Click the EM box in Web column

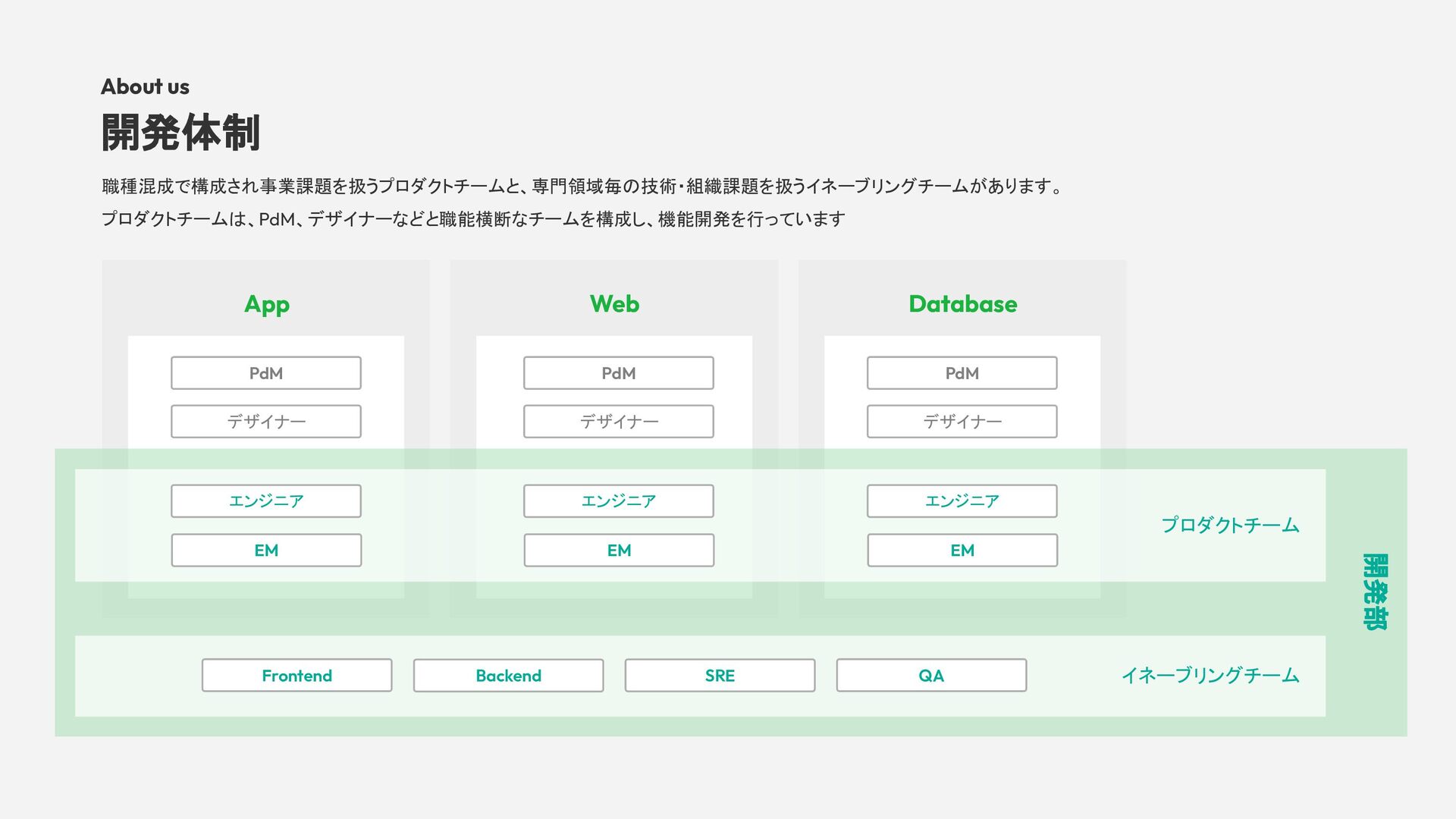click(x=618, y=551)
